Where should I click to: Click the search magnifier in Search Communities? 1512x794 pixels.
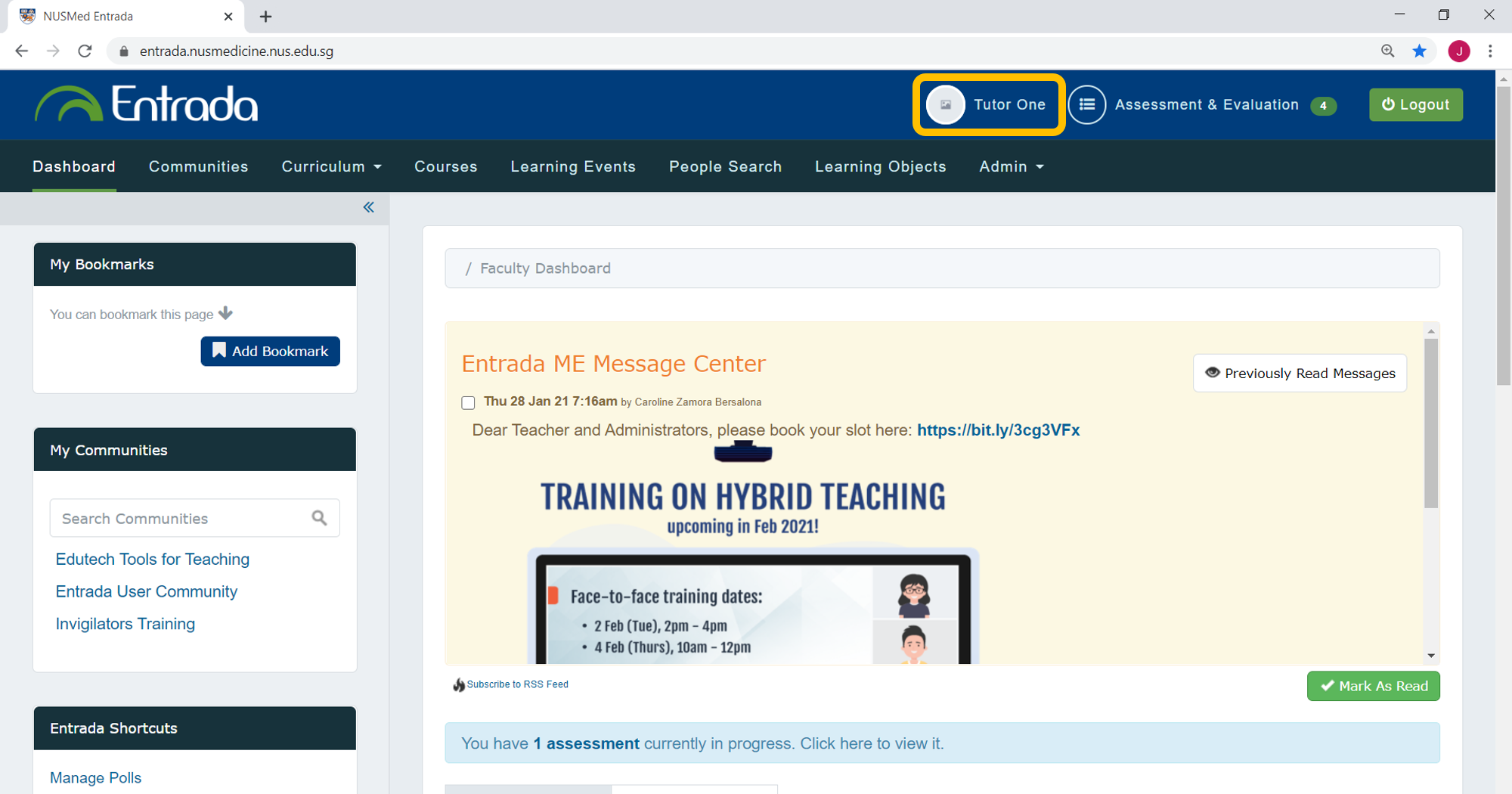[x=320, y=518]
